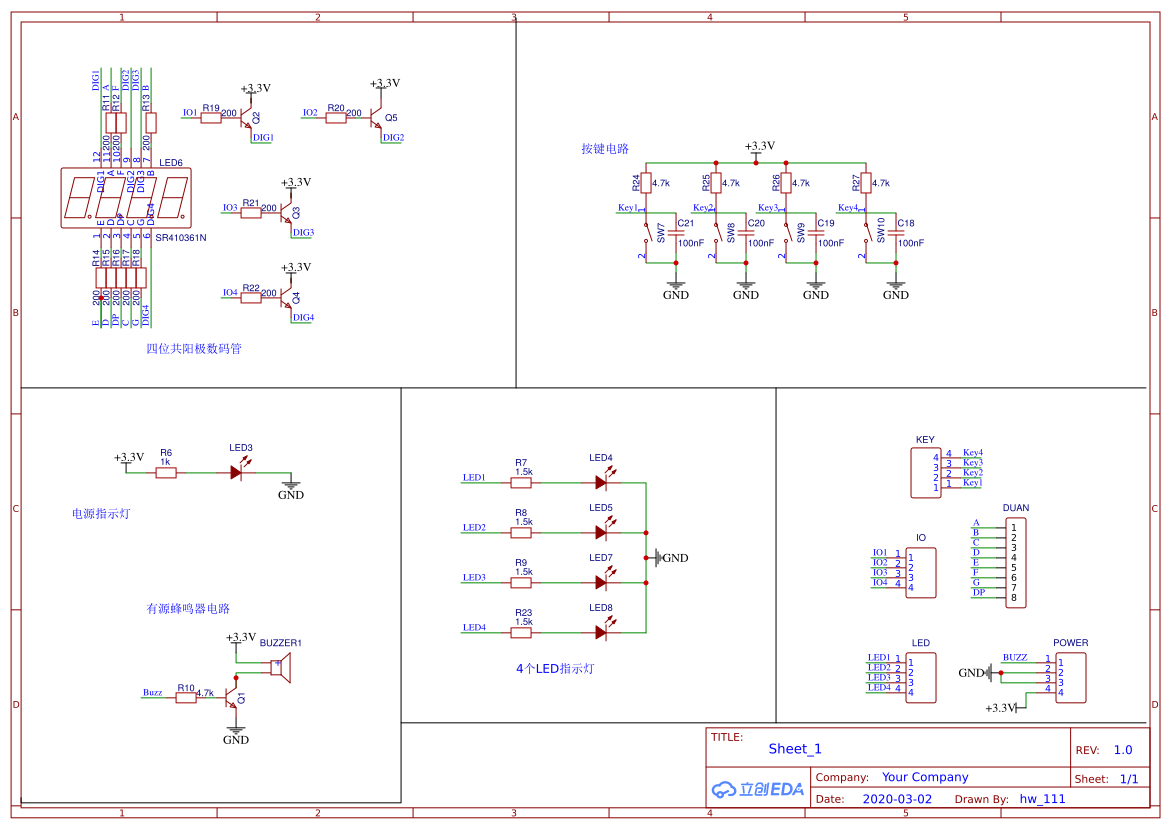The height and width of the screenshot is (829, 1172).
Task: Select the 4-pin LED connector header
Action: pyautogui.click(x=921, y=677)
